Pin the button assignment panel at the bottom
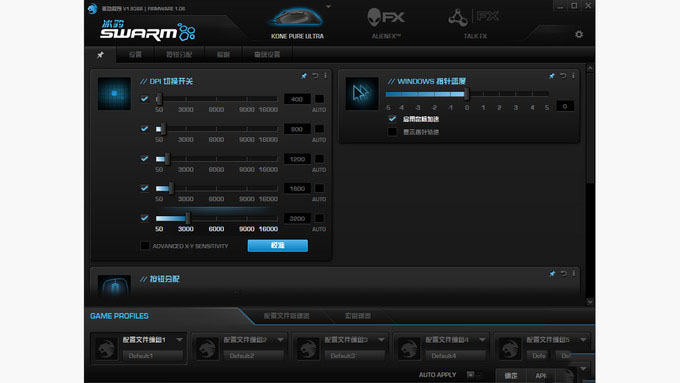This screenshot has width=680, height=383. (x=552, y=274)
